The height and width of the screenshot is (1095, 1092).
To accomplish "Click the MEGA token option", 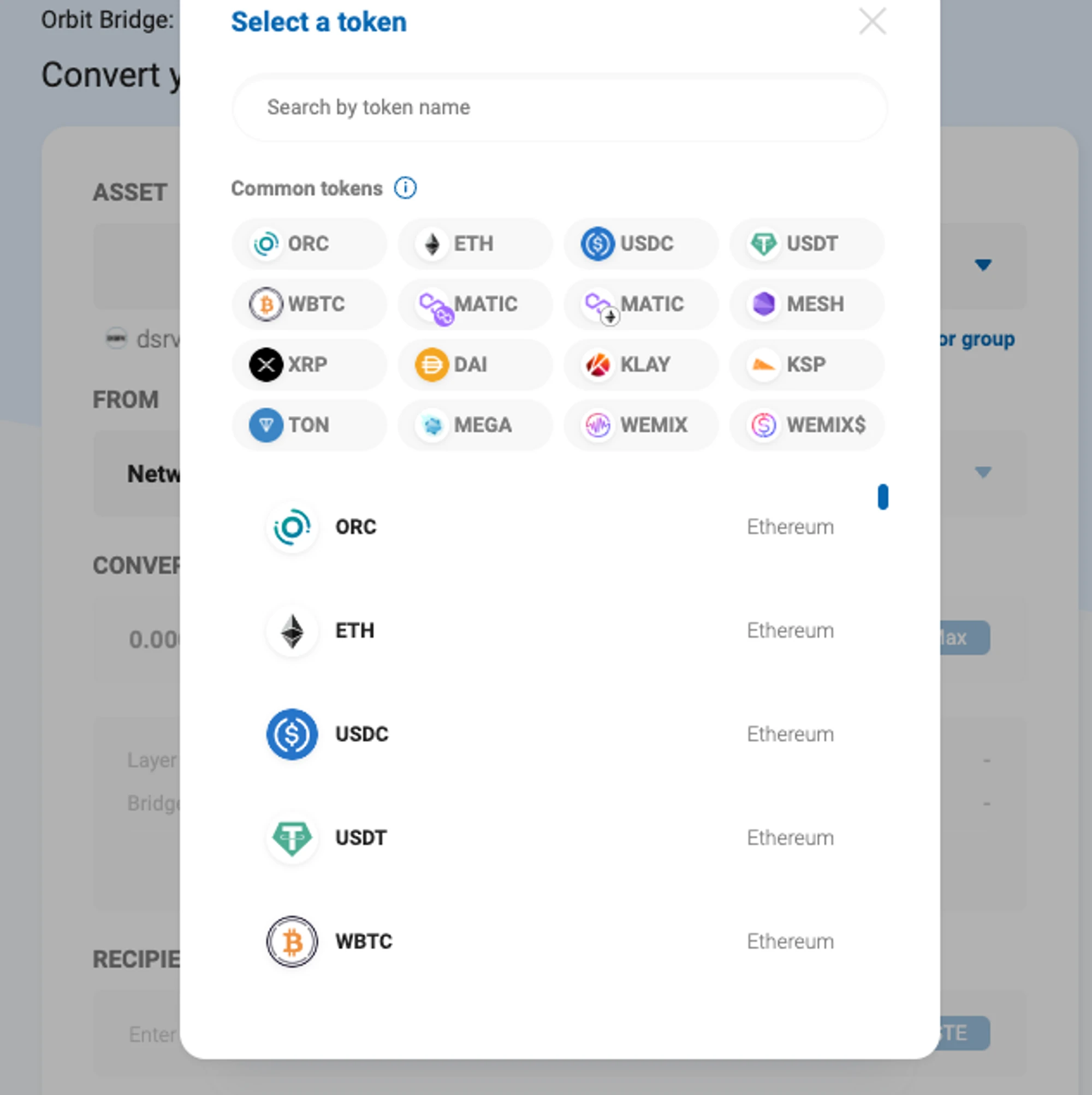I will coord(475,425).
